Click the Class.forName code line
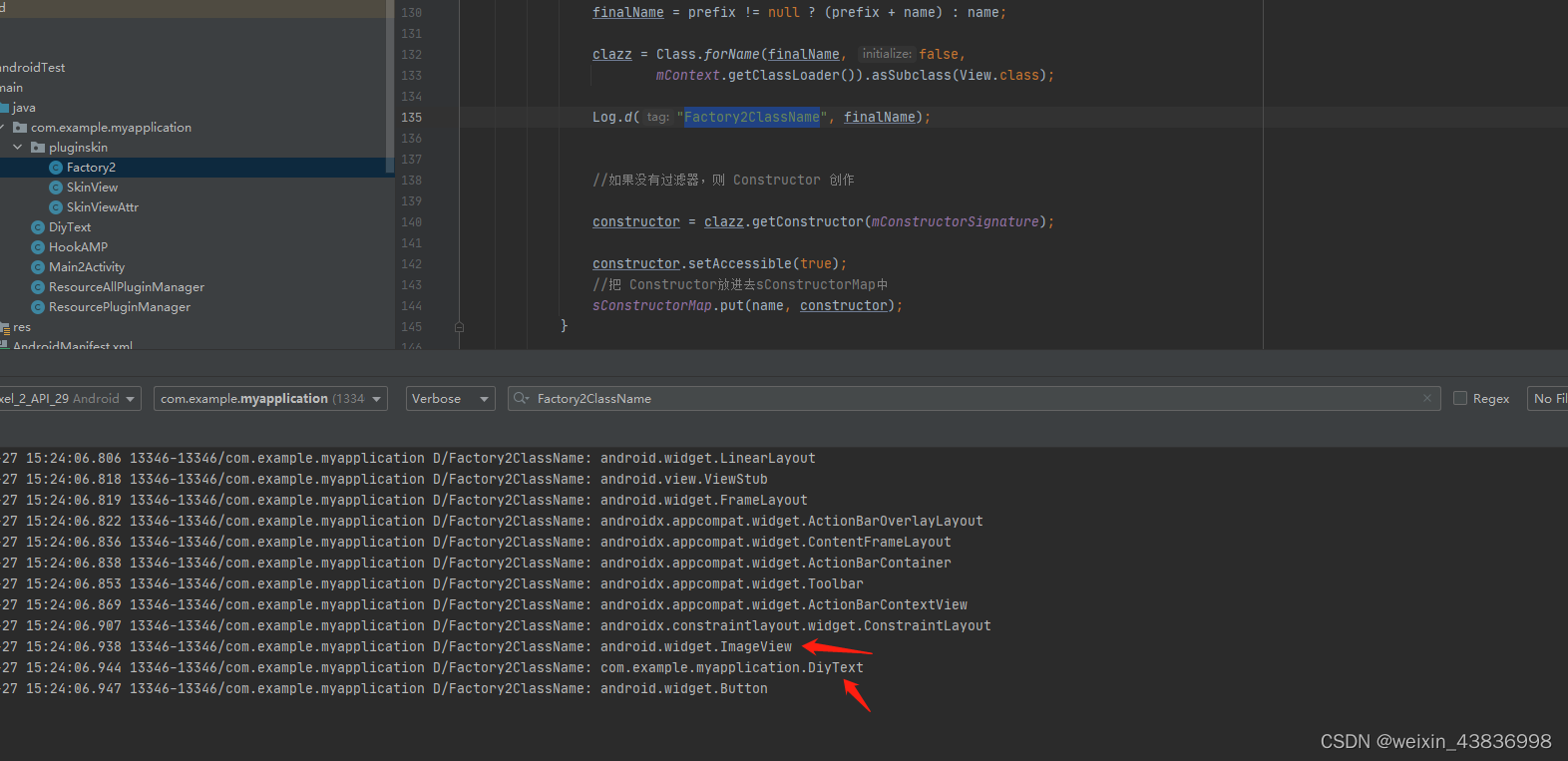1568x761 pixels. pyautogui.click(x=779, y=55)
